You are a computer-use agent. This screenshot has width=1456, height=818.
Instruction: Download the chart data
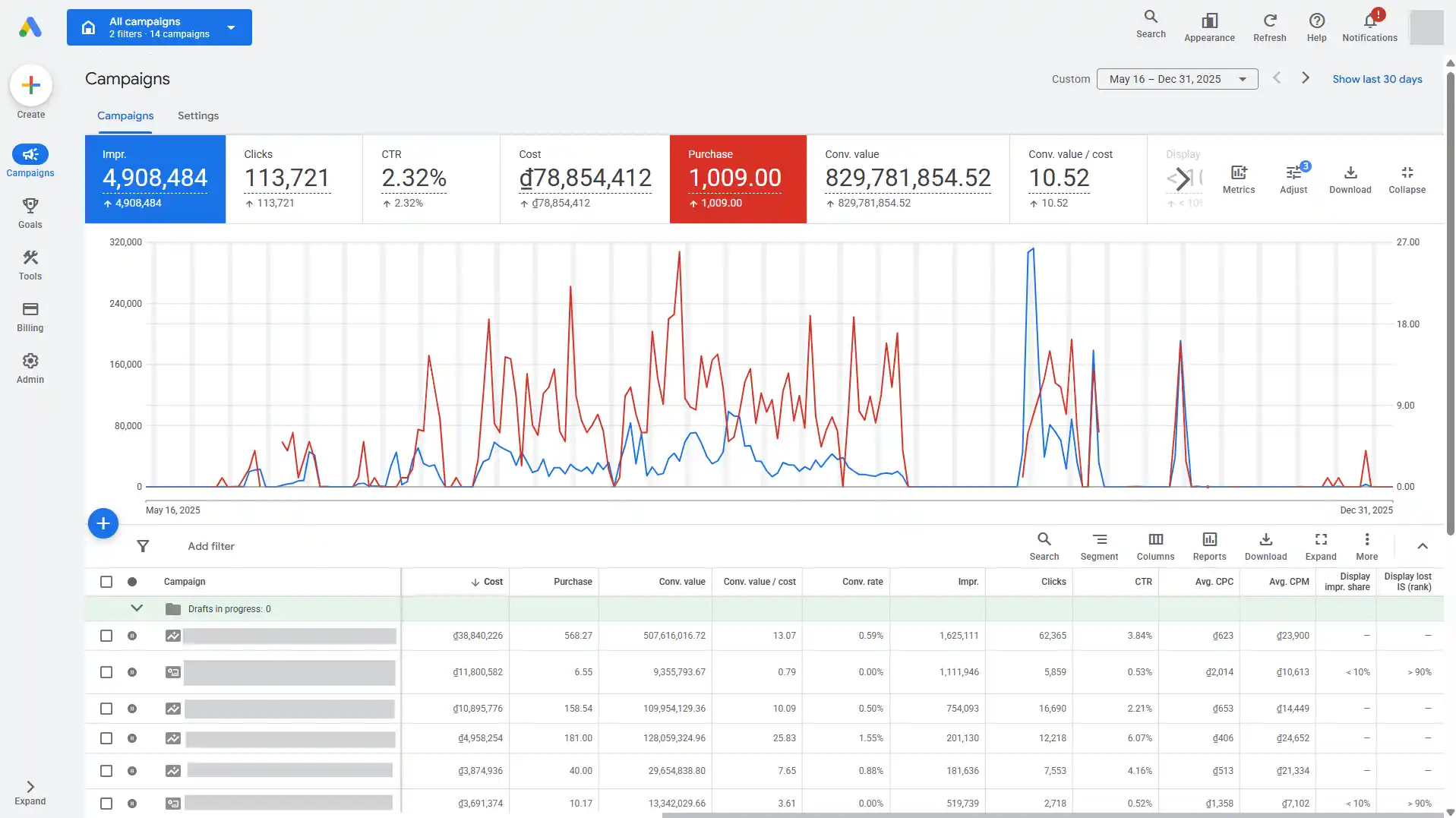[1350, 179]
